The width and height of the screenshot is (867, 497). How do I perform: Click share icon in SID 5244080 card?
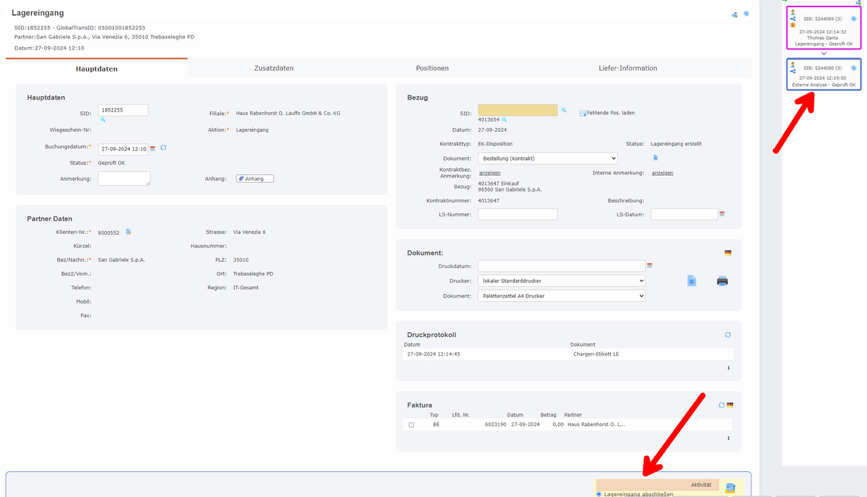(792, 71)
